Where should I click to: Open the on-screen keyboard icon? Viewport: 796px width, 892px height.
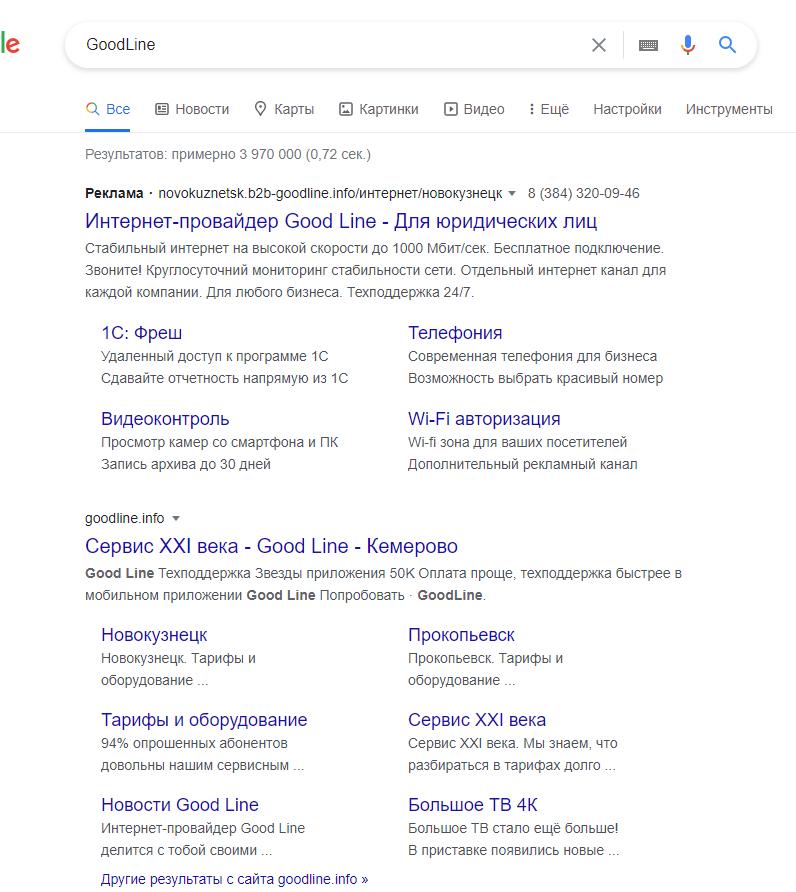tap(648, 45)
